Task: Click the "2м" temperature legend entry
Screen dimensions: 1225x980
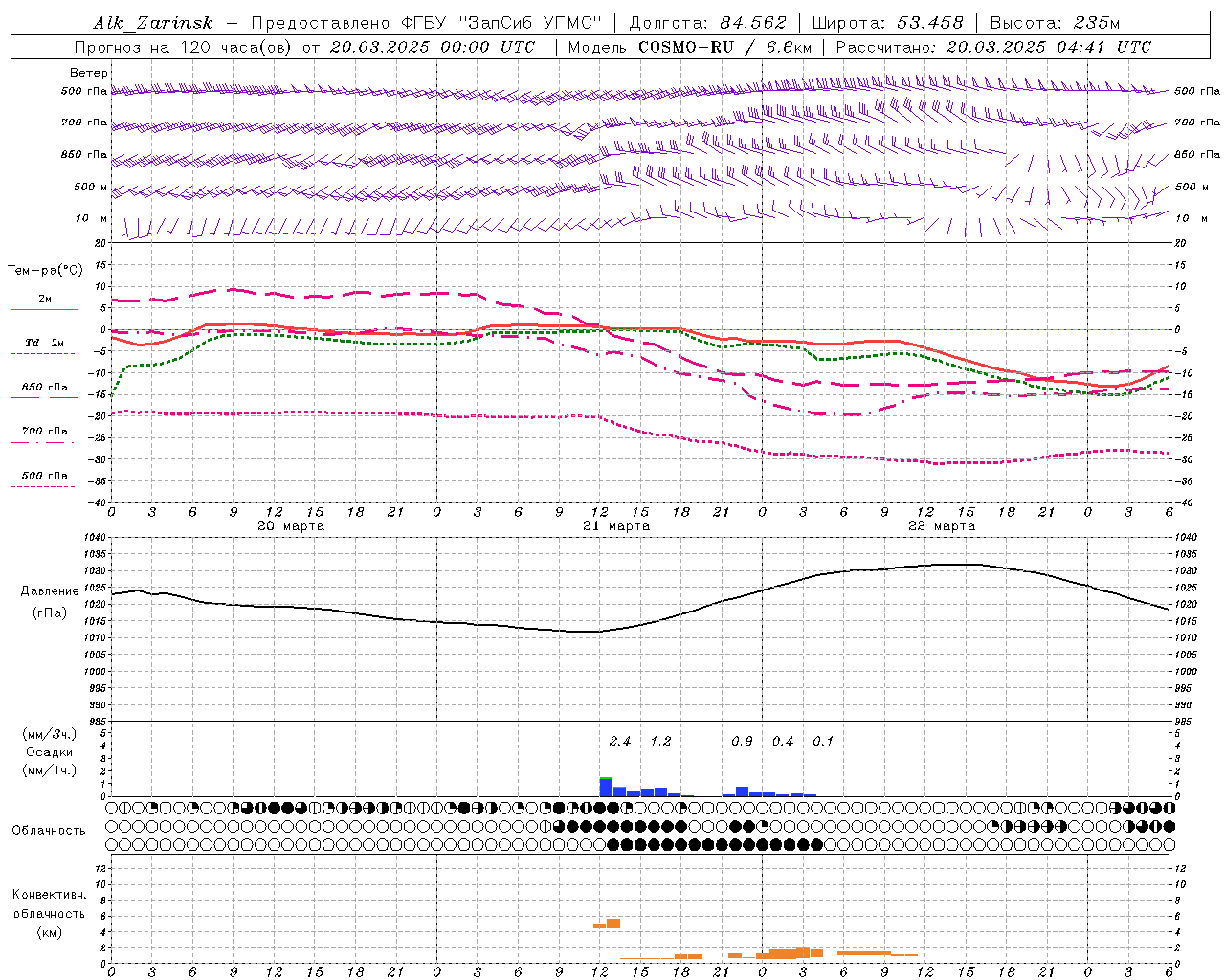Action: [45, 300]
